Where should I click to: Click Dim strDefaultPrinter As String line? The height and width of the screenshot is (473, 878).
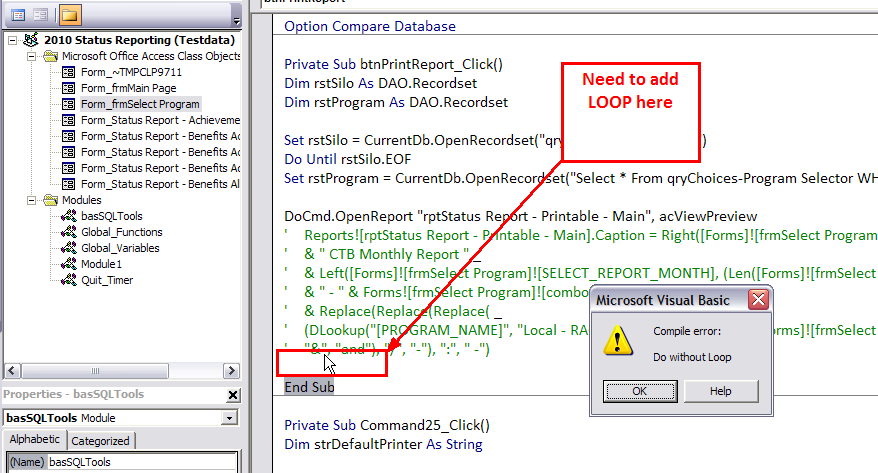pos(383,444)
